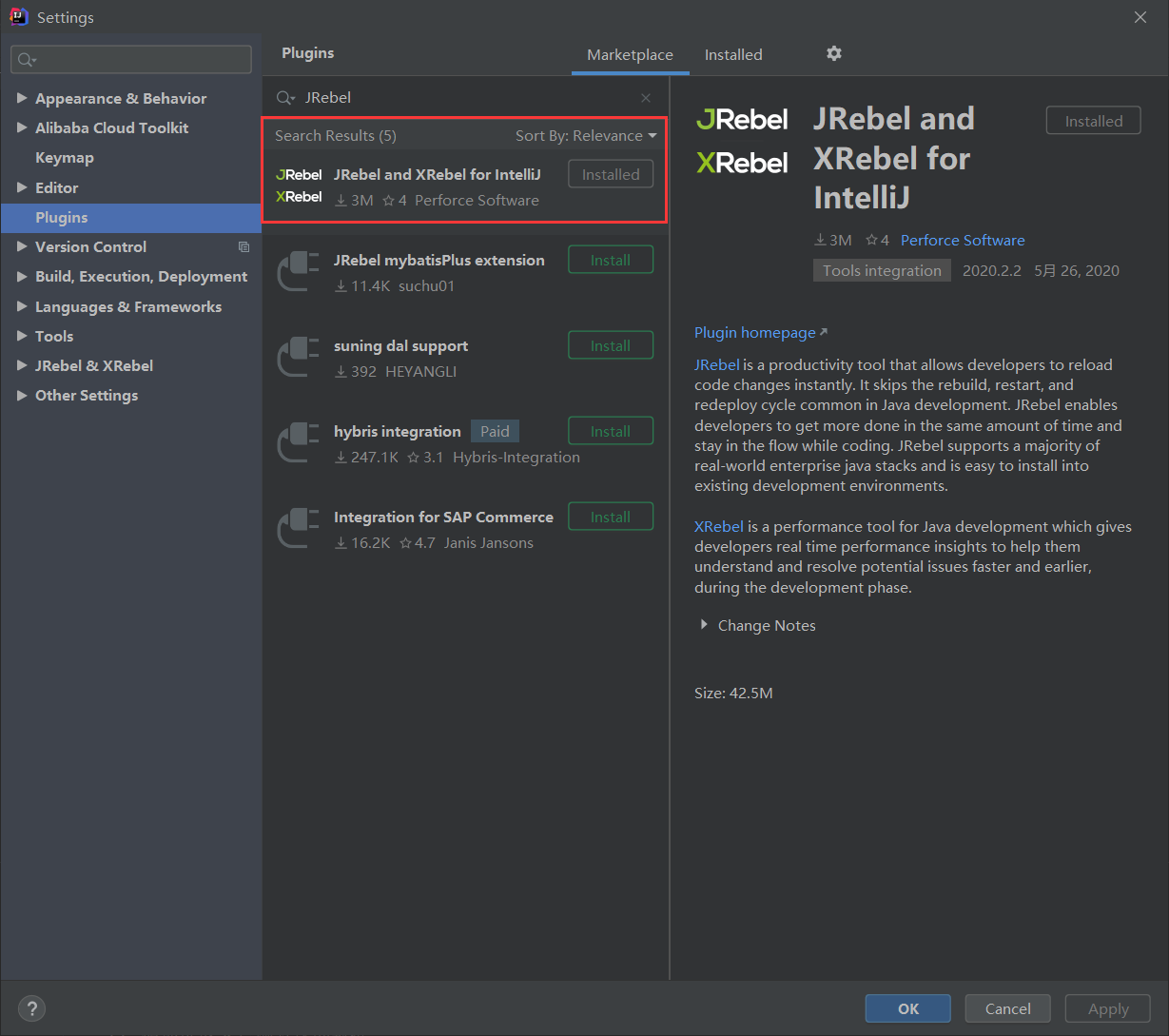Viewport: 1169px width, 1036px height.
Task: Click plug icon for suning dal support
Action: 299,357
